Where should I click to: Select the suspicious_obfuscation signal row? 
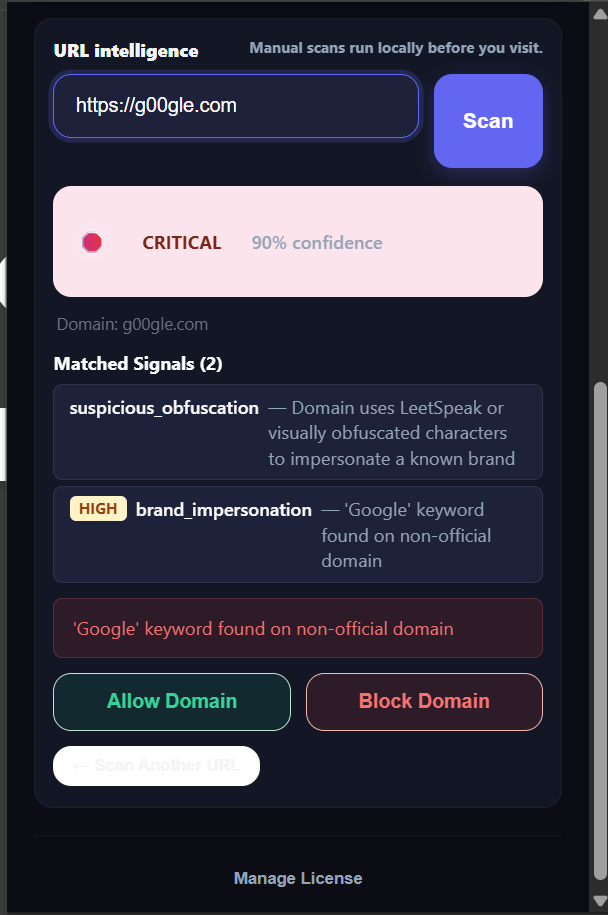point(298,432)
